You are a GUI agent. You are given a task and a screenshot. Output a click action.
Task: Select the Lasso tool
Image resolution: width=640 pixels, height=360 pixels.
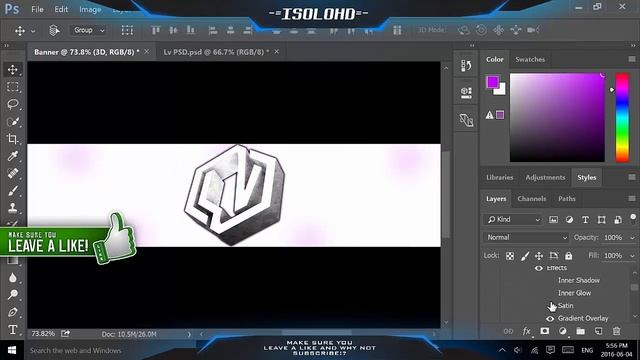tap(13, 104)
